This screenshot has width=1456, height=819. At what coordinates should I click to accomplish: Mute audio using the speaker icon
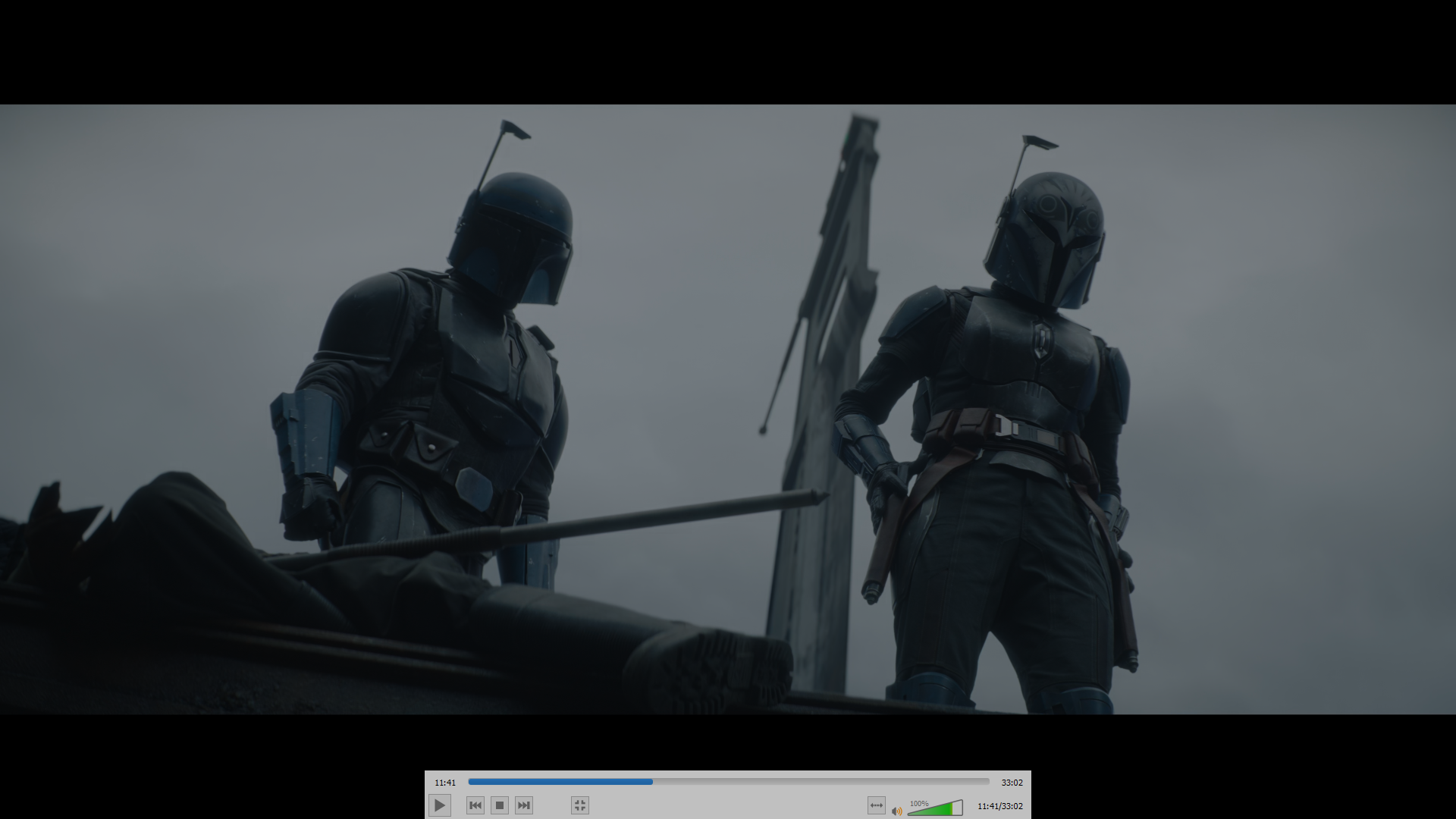(x=896, y=811)
